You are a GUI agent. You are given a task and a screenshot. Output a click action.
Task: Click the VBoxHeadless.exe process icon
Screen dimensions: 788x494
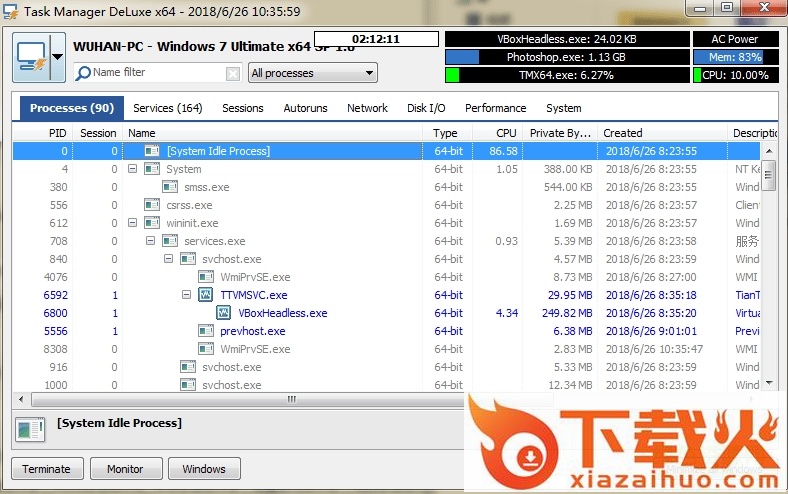click(224, 313)
